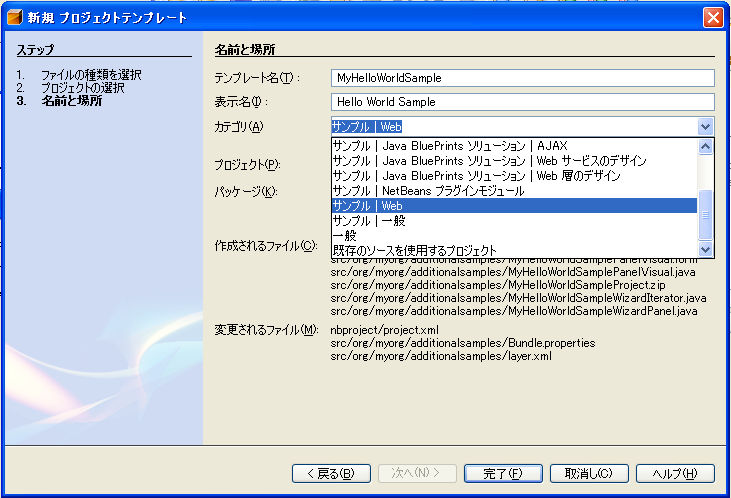
Task: Go back with the 戻る(B) button
Action: pos(331,473)
